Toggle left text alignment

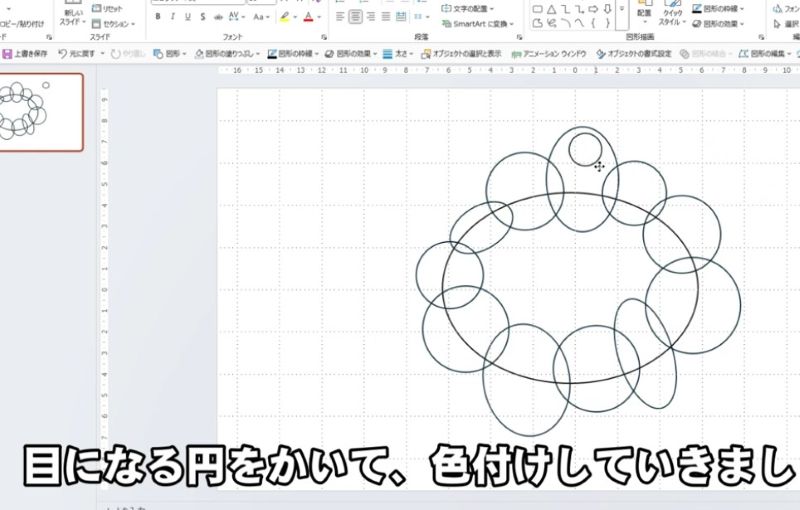[x=339, y=17]
